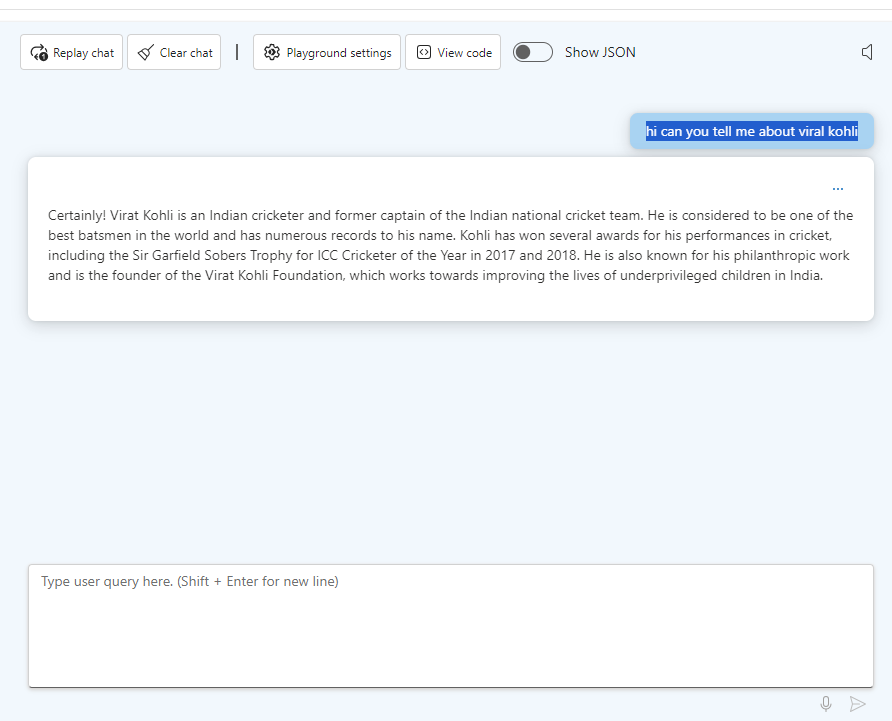Click the gear icon for Playground settings
892x721 pixels.
(272, 52)
